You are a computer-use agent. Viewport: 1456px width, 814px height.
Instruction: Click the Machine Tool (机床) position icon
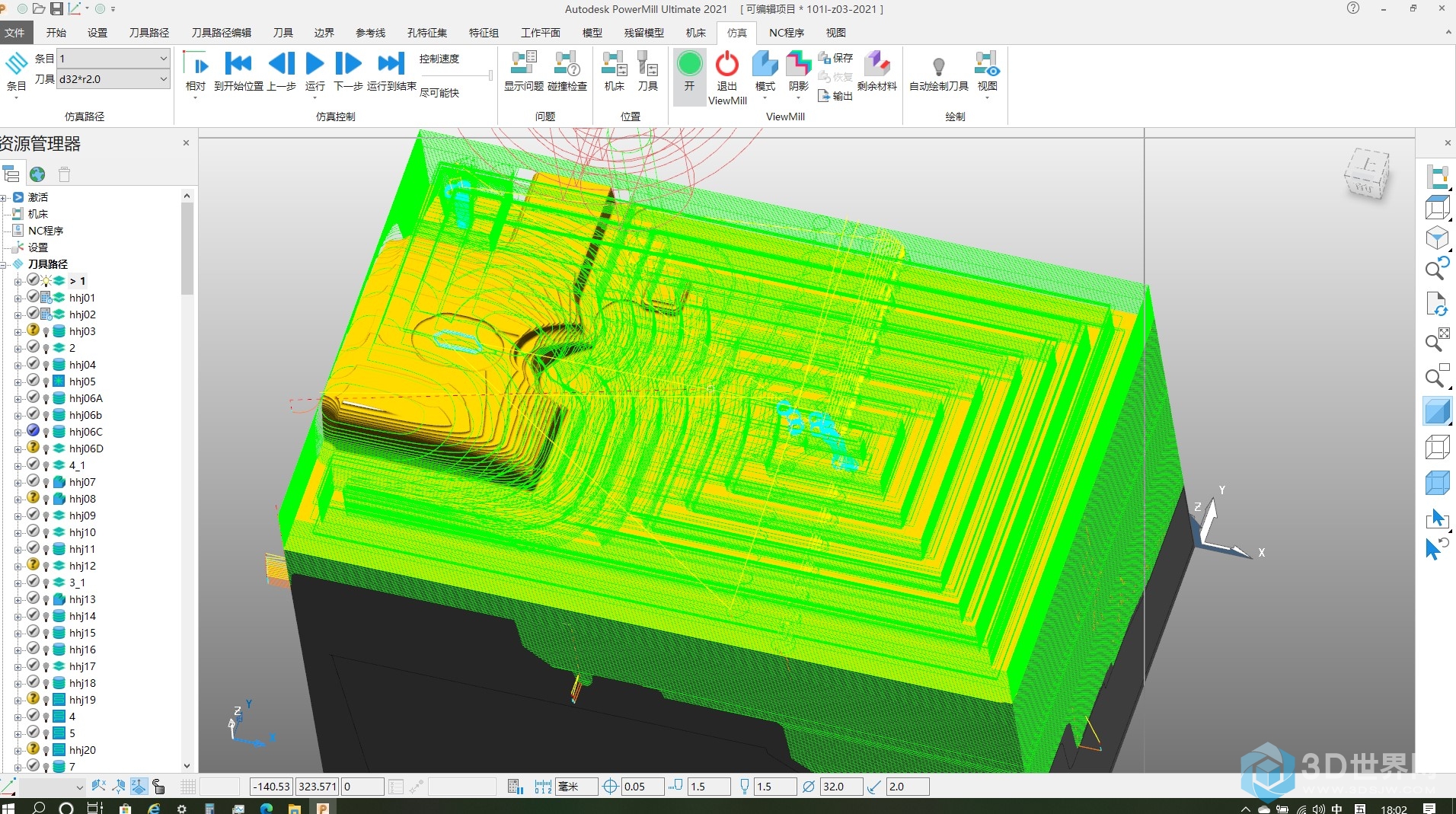click(x=615, y=72)
